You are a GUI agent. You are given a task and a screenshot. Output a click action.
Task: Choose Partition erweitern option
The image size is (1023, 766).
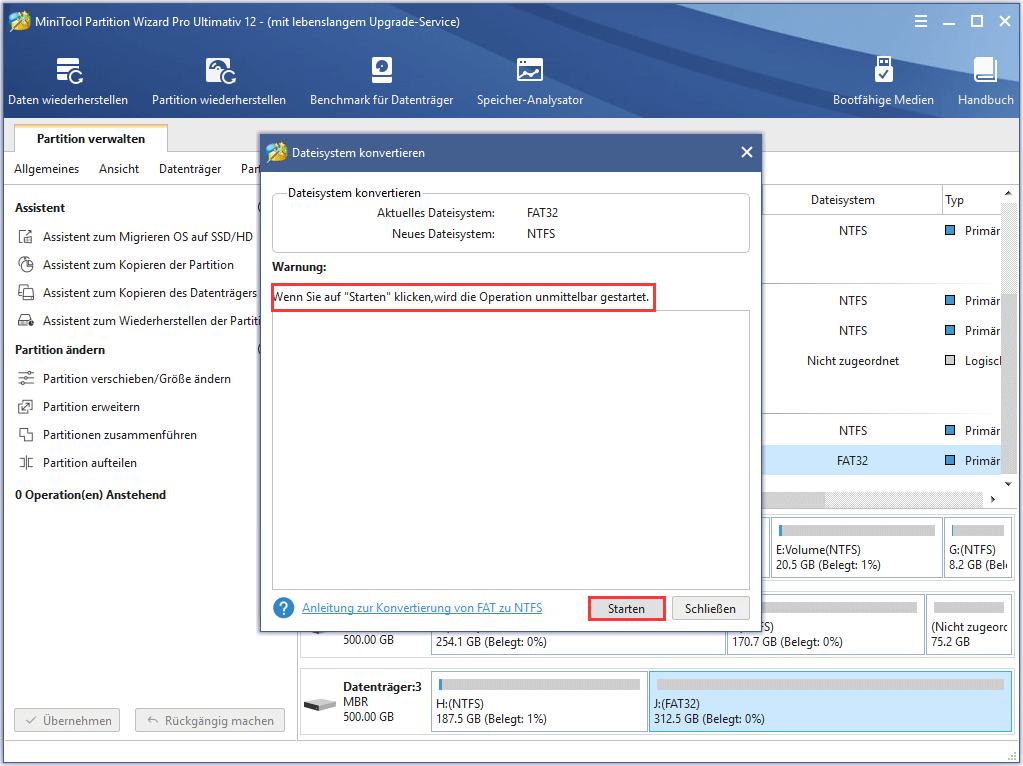(91, 407)
